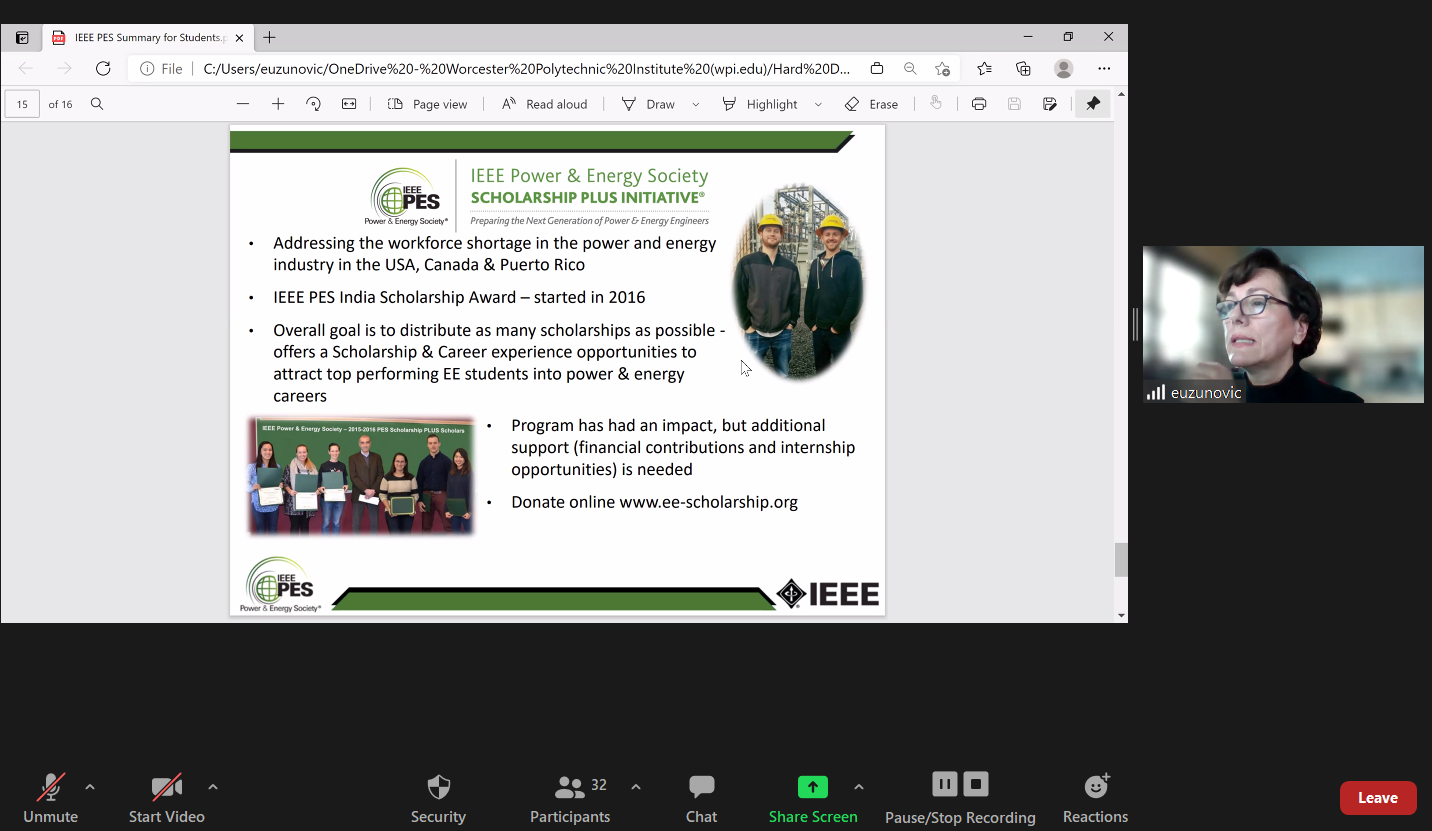Open the Chat panel
Viewport: 1432px width, 831px height.
[x=701, y=797]
